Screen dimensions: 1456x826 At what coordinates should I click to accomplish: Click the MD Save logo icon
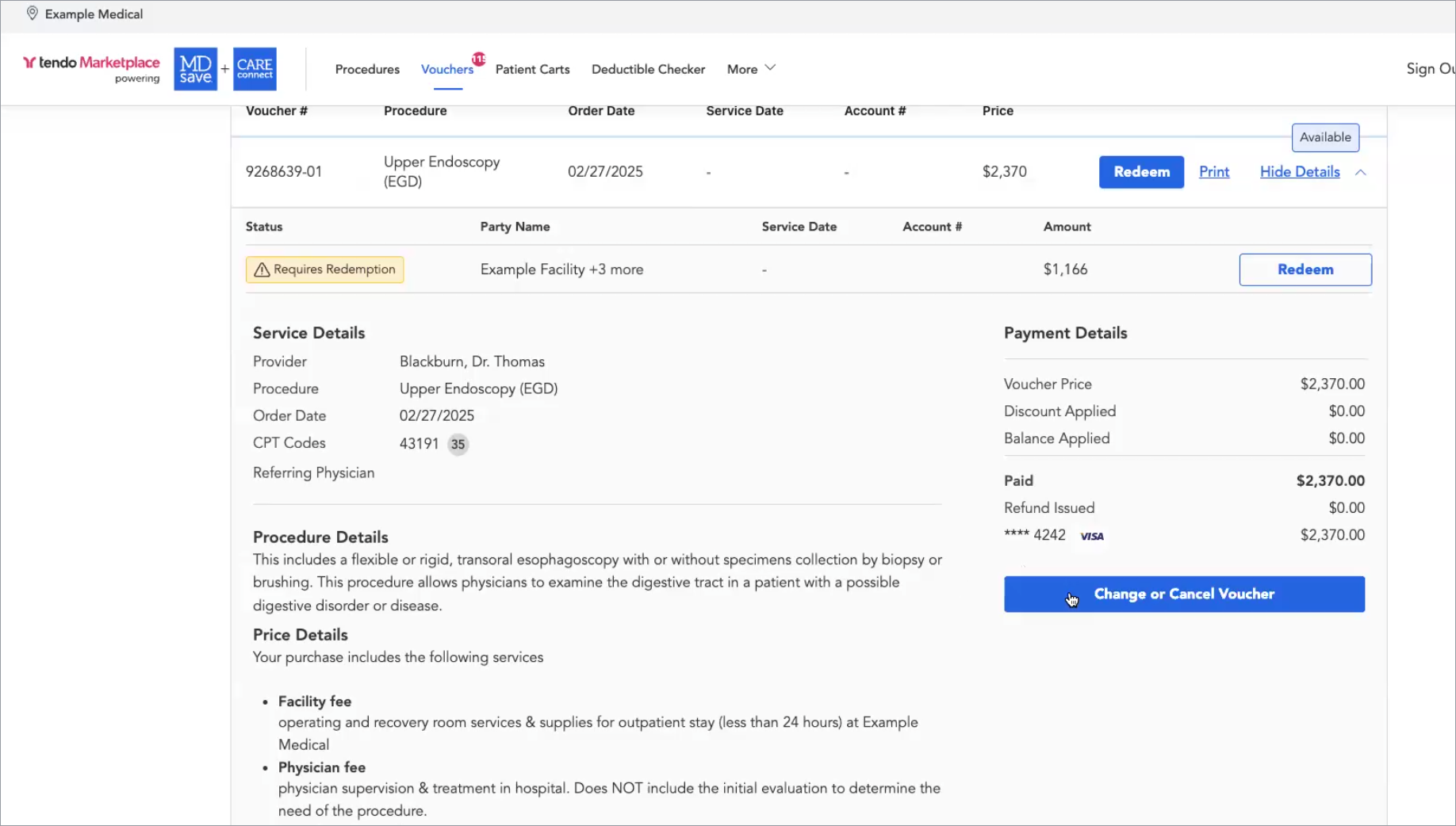pos(195,69)
